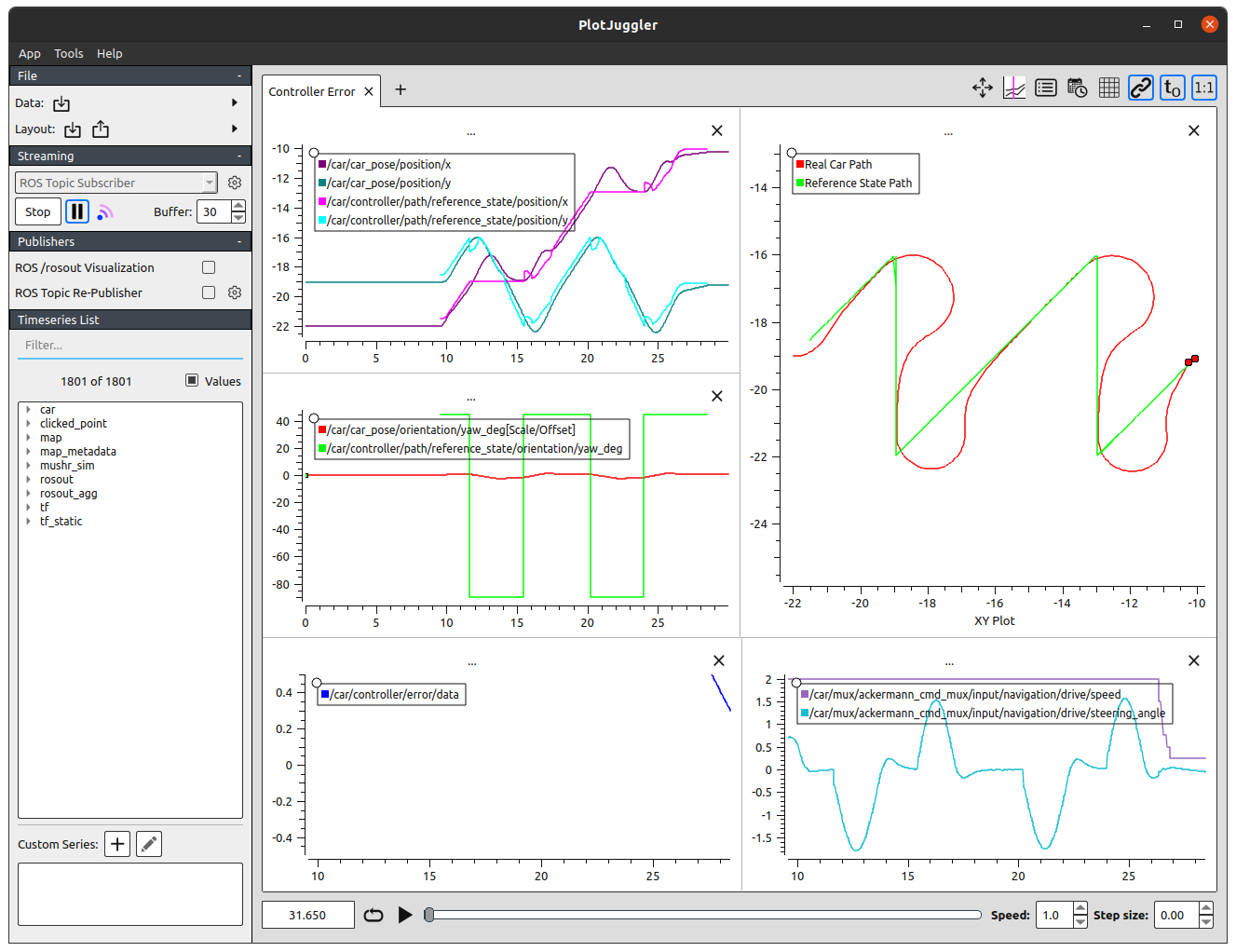The image size is (1236, 952).
Task: Toggle the link time axes icon
Action: point(1140,88)
